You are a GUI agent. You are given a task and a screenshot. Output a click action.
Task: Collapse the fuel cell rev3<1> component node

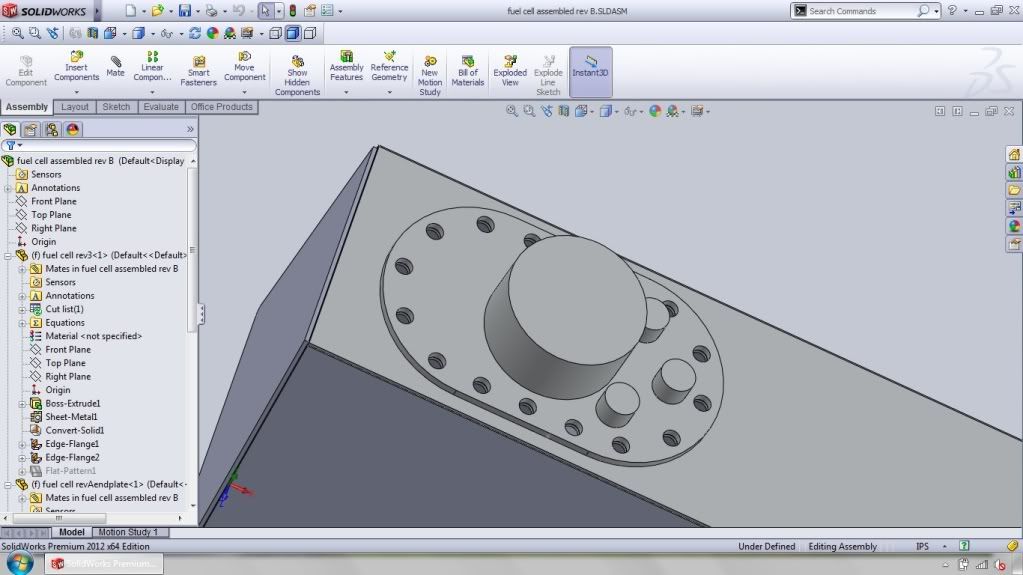(8, 256)
